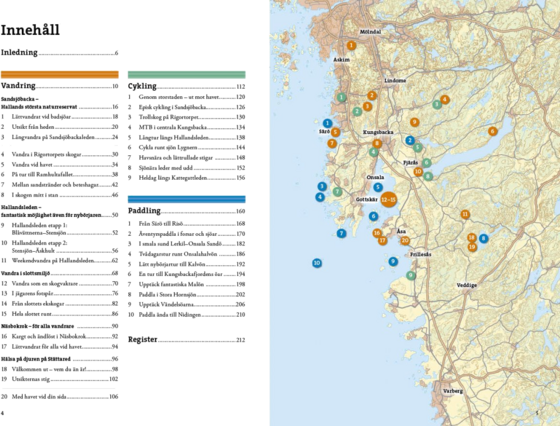This screenshot has height=426, width=560.
Task: Click 'Med havet vid din sida' entry
Action: (59, 397)
